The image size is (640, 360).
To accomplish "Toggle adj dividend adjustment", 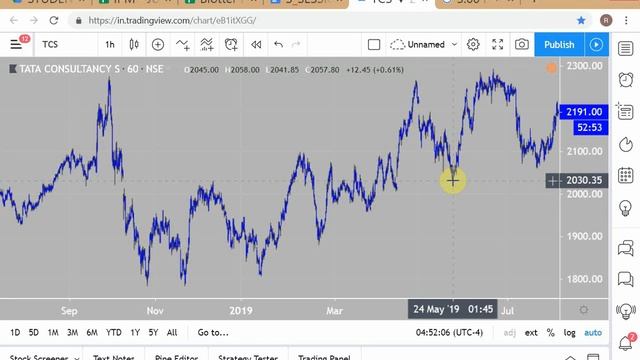I will (510, 333).
